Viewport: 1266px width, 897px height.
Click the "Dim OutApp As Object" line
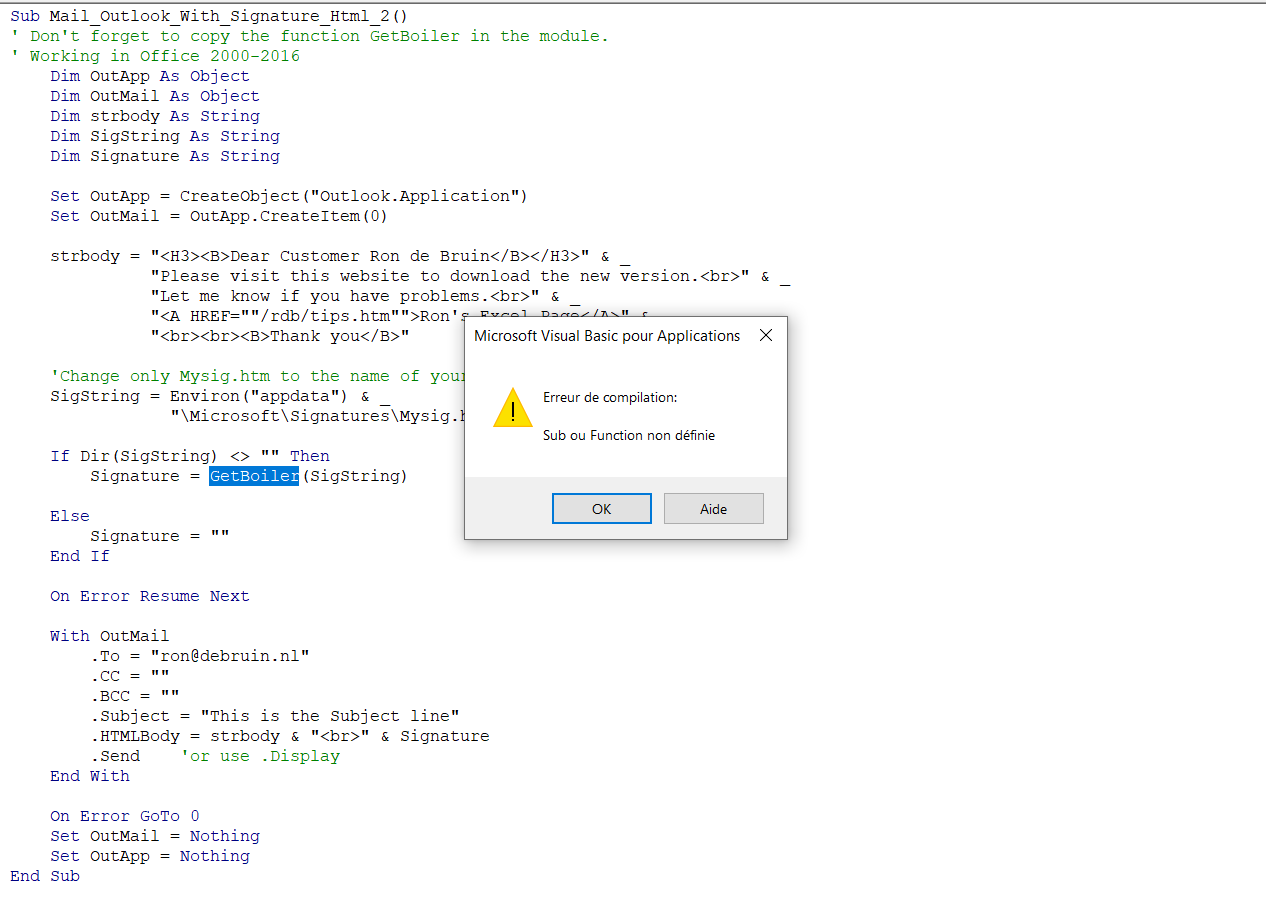click(x=150, y=76)
